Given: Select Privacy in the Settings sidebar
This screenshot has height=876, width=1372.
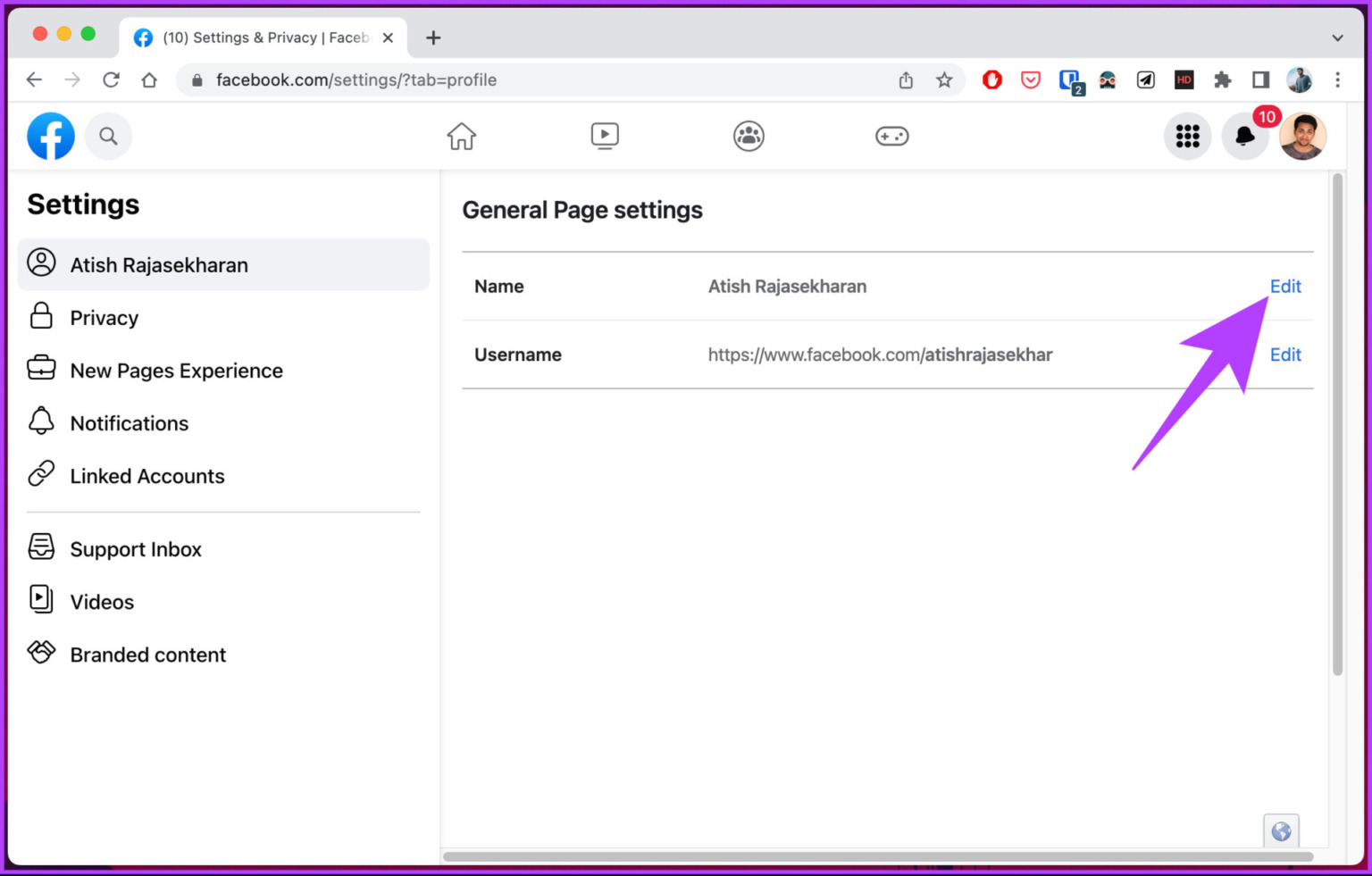Looking at the screenshot, I should 105,317.
